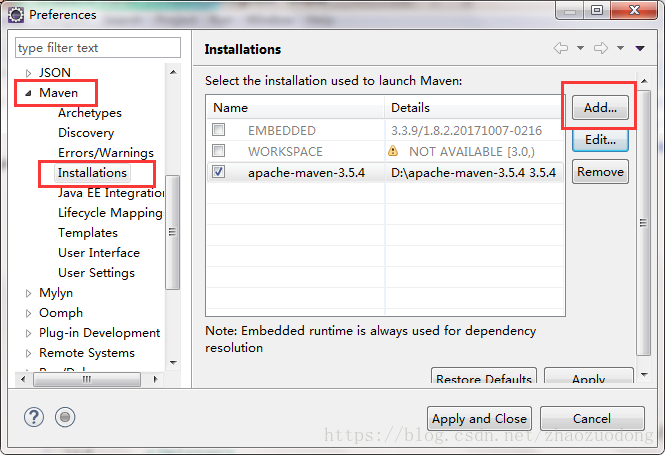Click the NOT AVAILABLE [3.0,) details cell
Image resolution: width=665 pixels, height=455 pixels.
[x=472, y=152]
